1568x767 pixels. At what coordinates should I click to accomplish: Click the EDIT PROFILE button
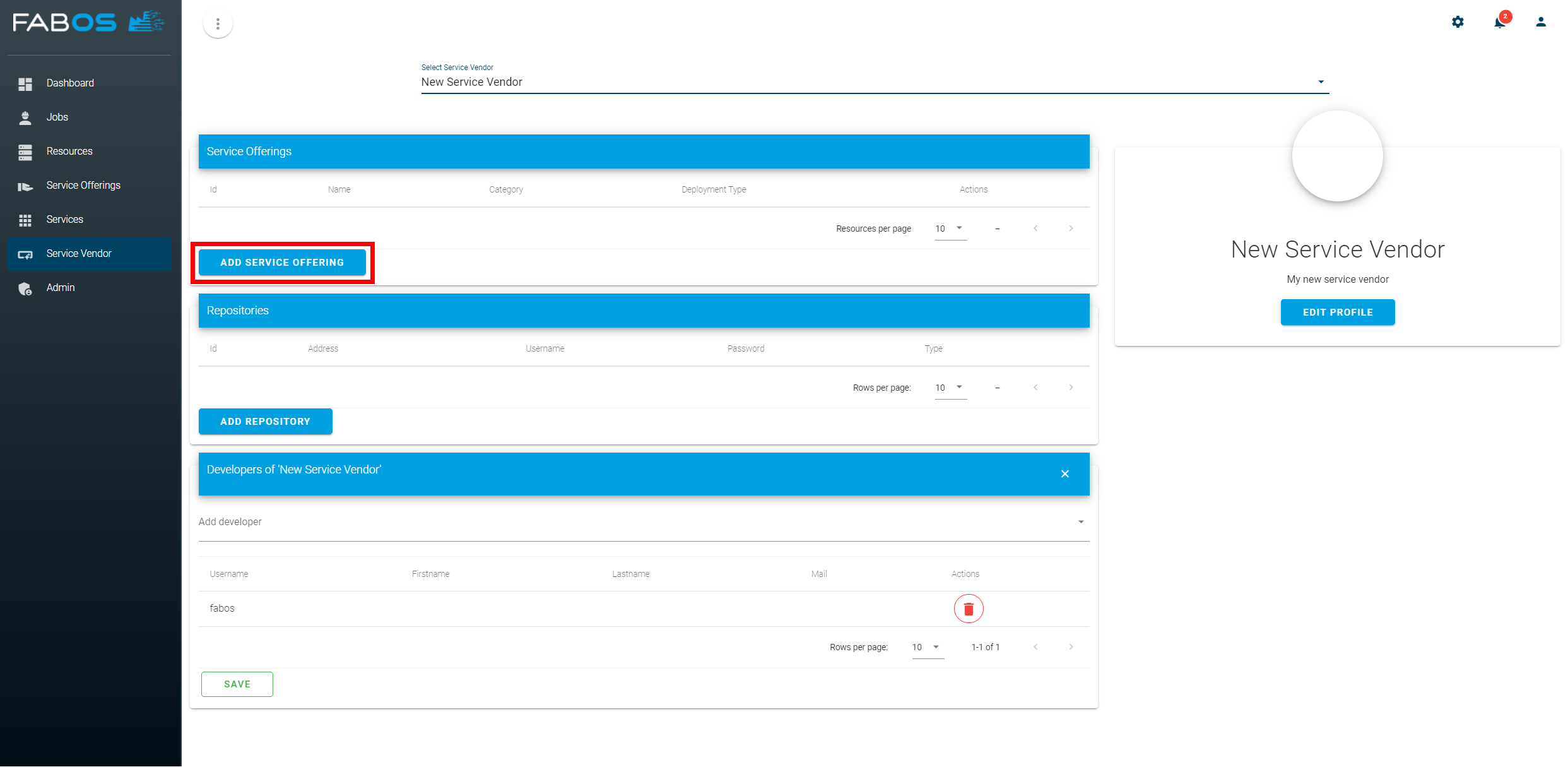click(1337, 312)
